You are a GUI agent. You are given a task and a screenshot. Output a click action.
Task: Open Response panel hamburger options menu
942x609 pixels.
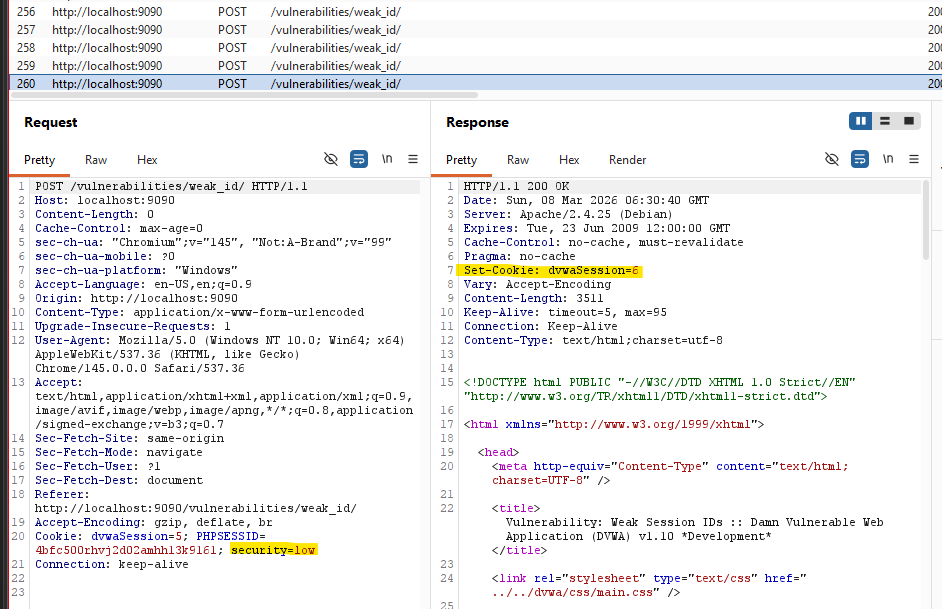tap(914, 159)
